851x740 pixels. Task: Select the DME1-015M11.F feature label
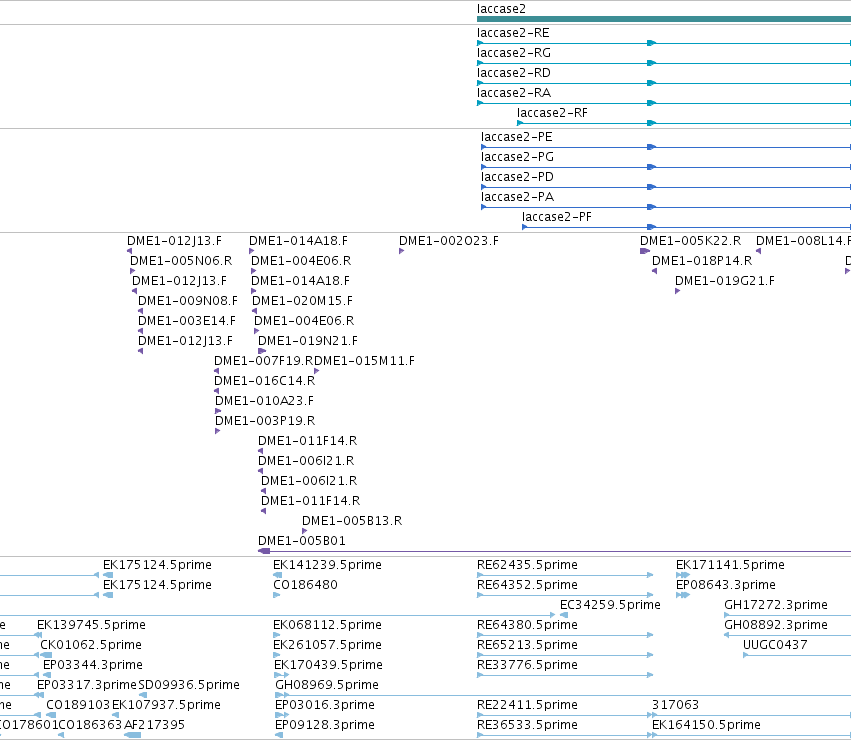pyautogui.click(x=364, y=361)
